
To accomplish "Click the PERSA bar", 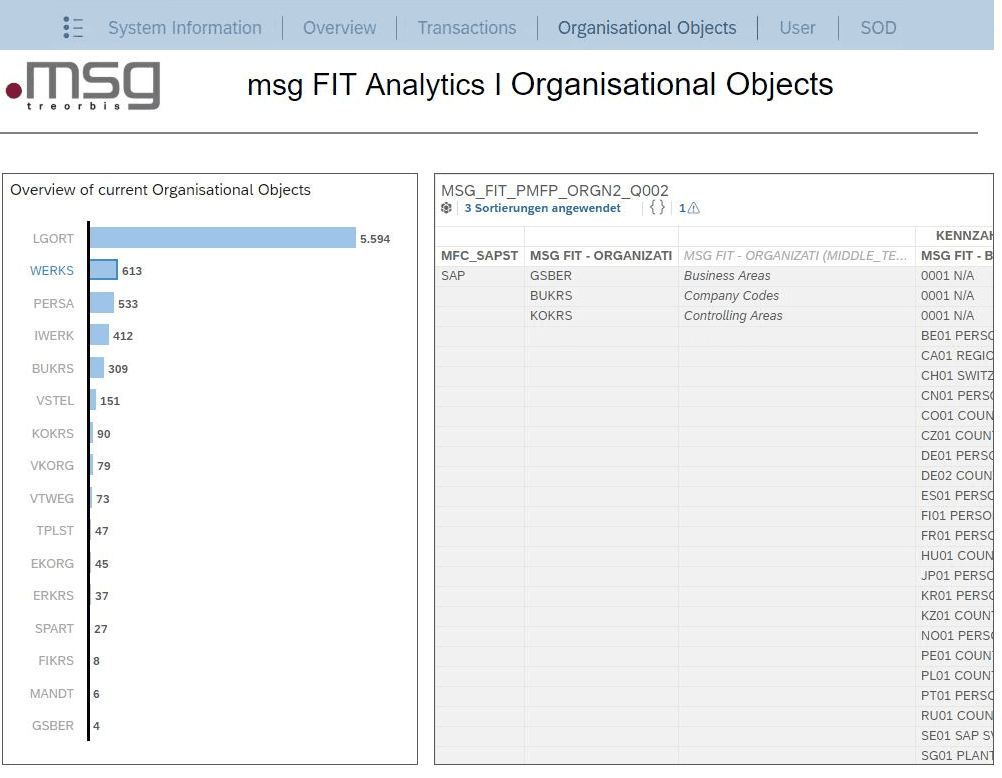I will [x=102, y=303].
